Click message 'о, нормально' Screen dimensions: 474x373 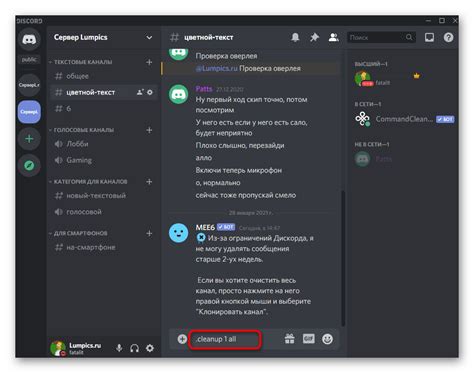point(218,183)
